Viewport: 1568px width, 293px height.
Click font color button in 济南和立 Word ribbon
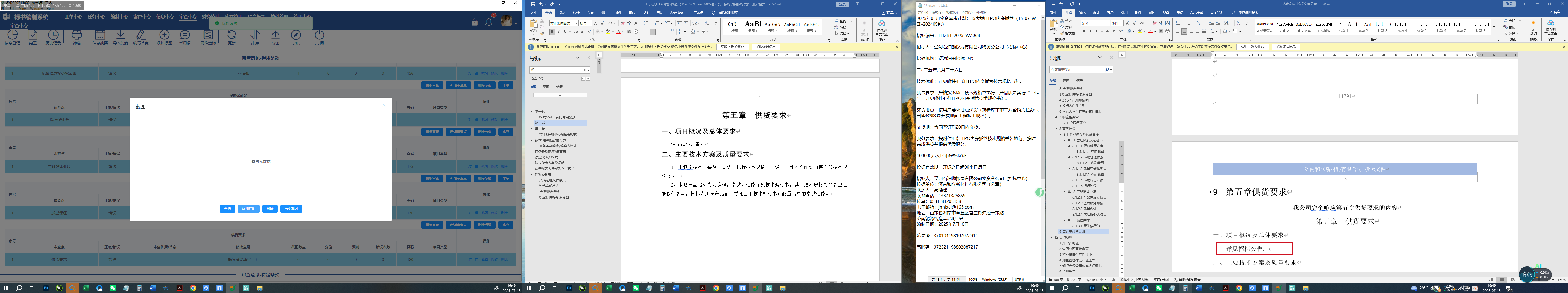coord(1151,32)
